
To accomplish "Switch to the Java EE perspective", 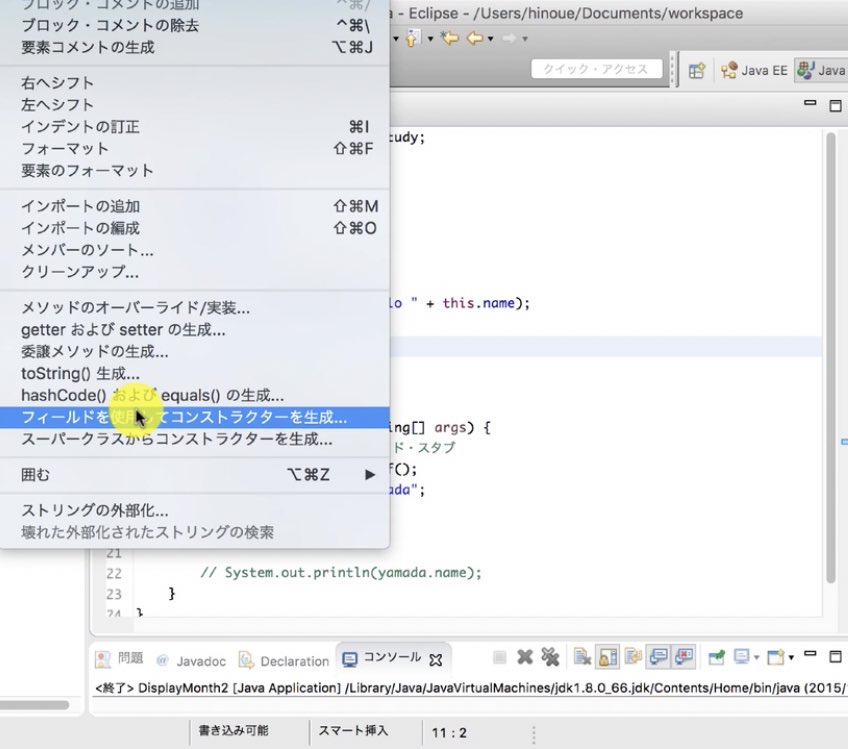I will click(754, 71).
